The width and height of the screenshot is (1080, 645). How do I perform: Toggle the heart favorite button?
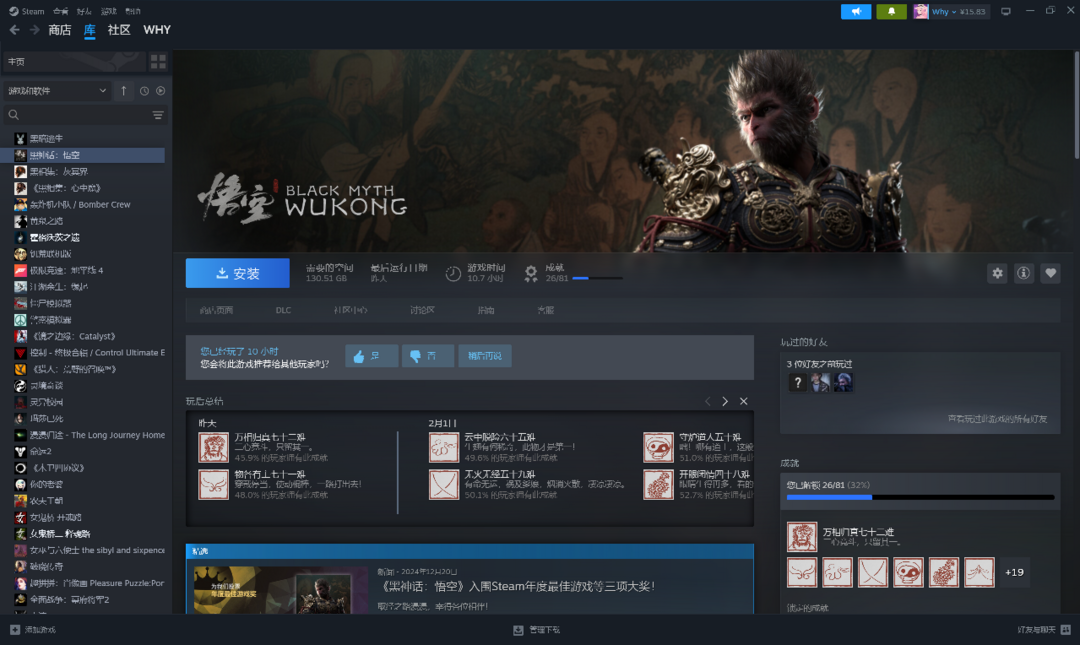point(1050,274)
